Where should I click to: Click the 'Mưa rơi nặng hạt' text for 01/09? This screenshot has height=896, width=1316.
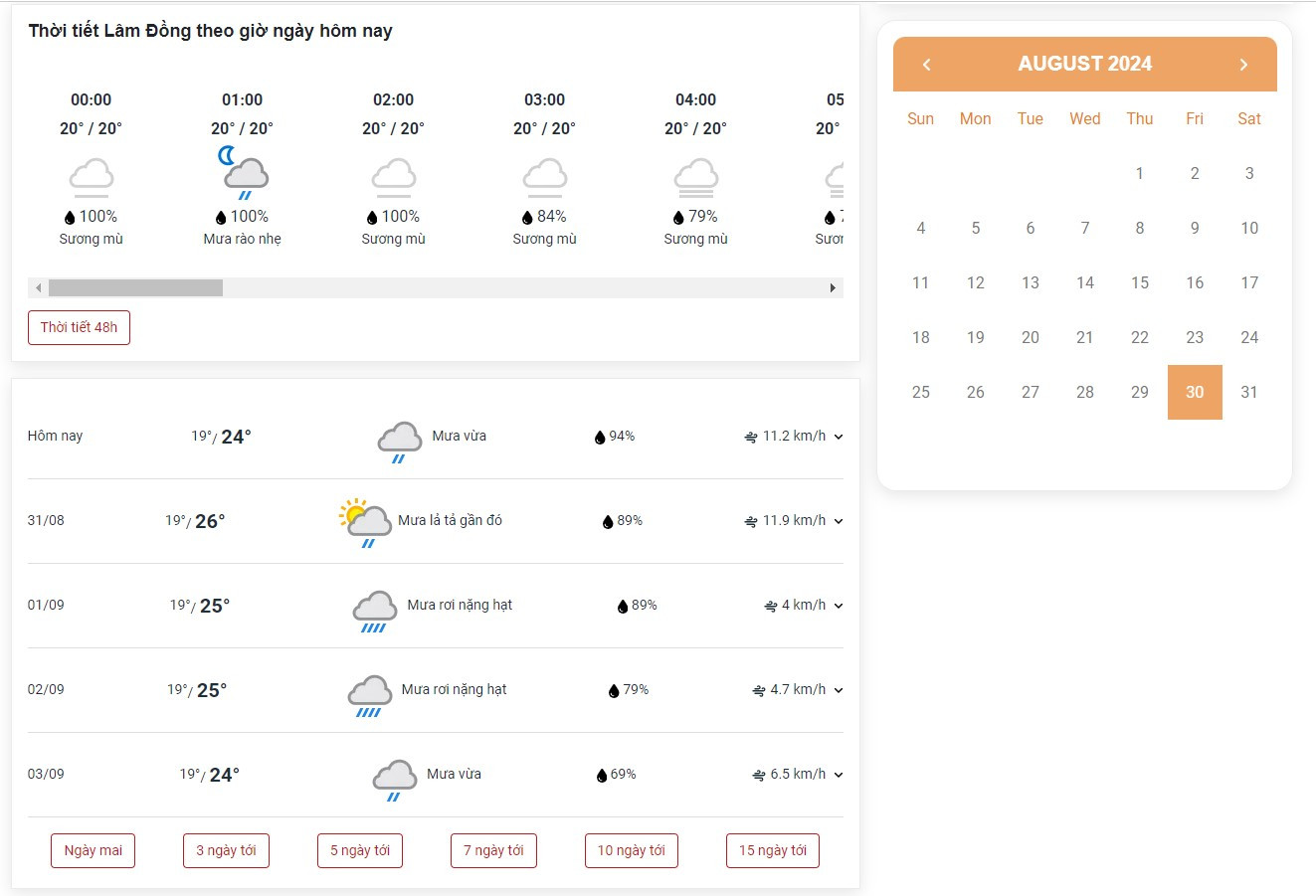[460, 605]
